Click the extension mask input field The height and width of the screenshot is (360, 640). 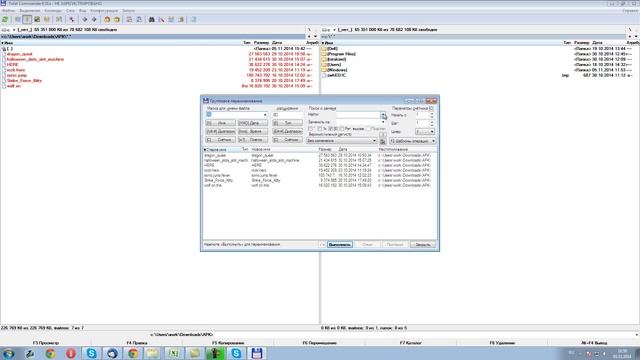point(288,115)
